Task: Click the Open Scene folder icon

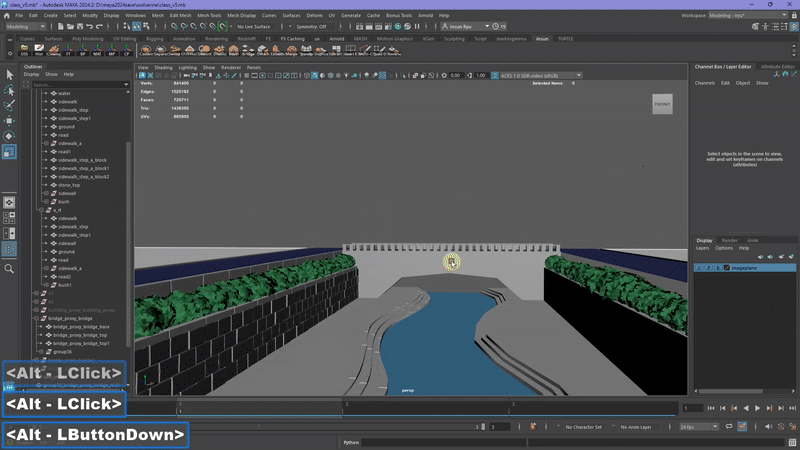Action: 70,27
